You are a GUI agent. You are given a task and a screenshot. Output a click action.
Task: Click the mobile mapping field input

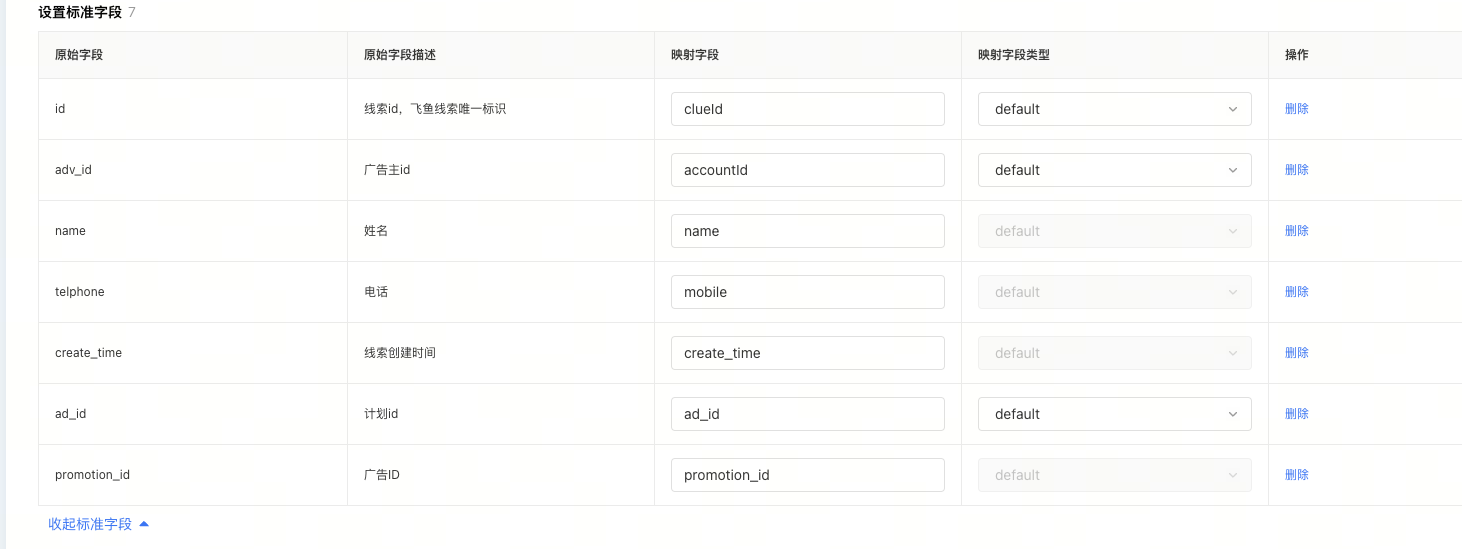tap(808, 292)
